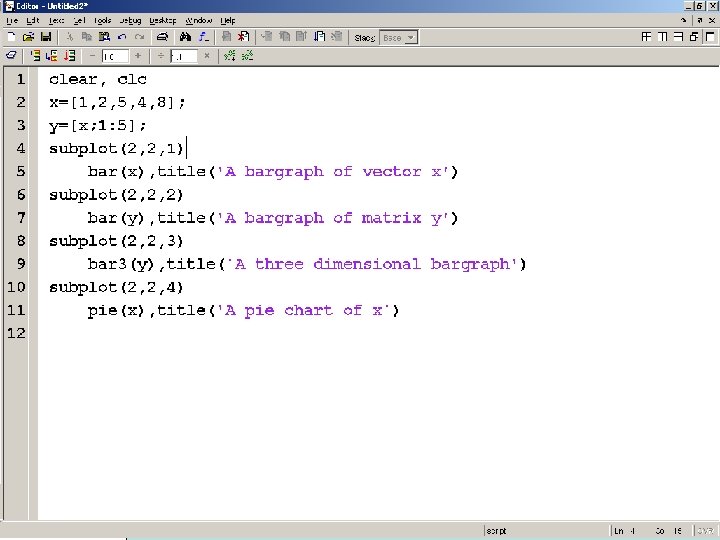This screenshot has height=540, width=720.
Task: Click the divide value button
Action: [x=161, y=56]
